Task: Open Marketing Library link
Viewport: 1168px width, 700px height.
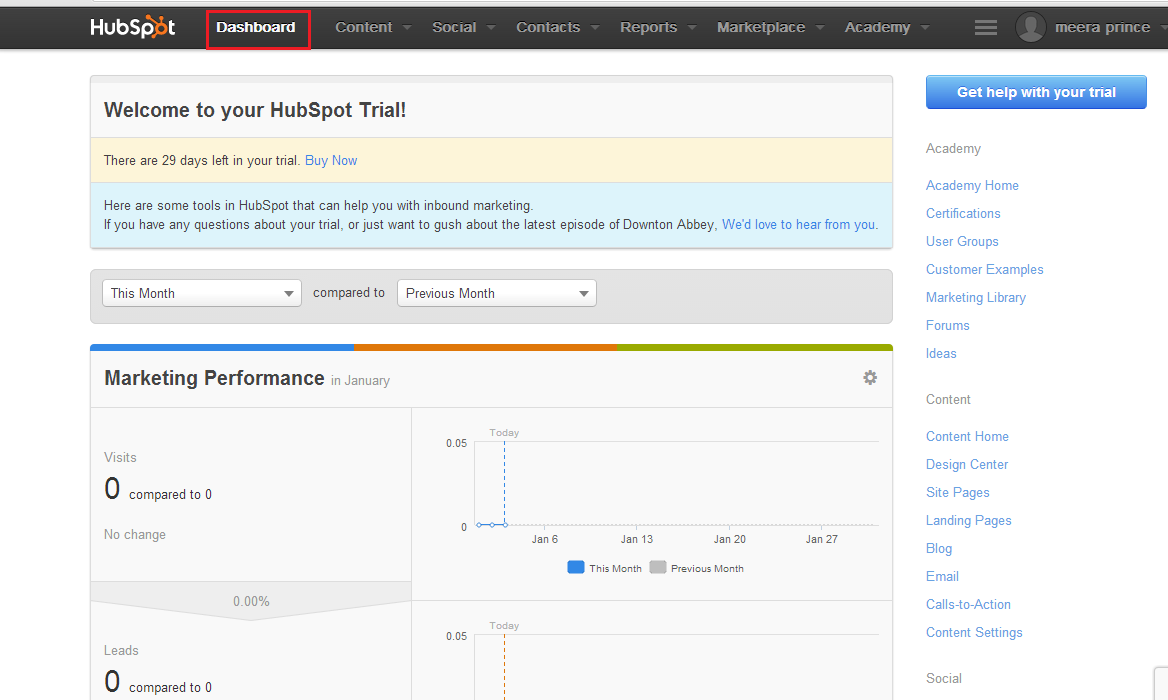Action: [x=976, y=297]
